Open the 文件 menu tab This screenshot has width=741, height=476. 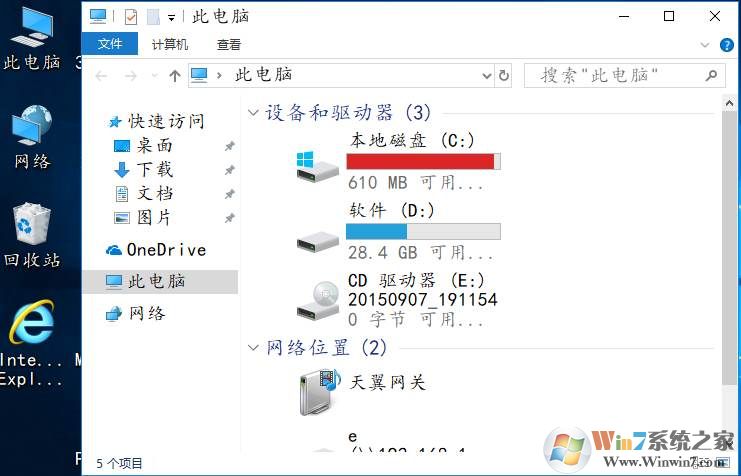pos(110,44)
